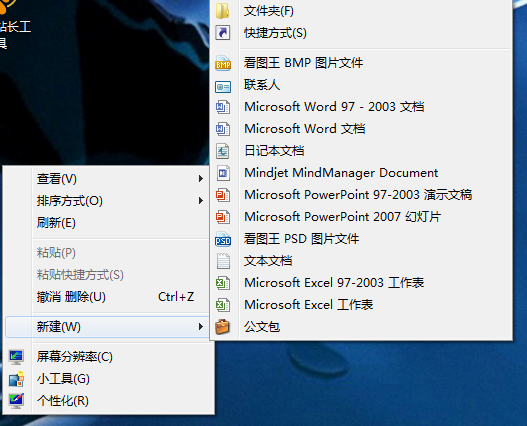Open the 查看(V) menu entry

108,179
